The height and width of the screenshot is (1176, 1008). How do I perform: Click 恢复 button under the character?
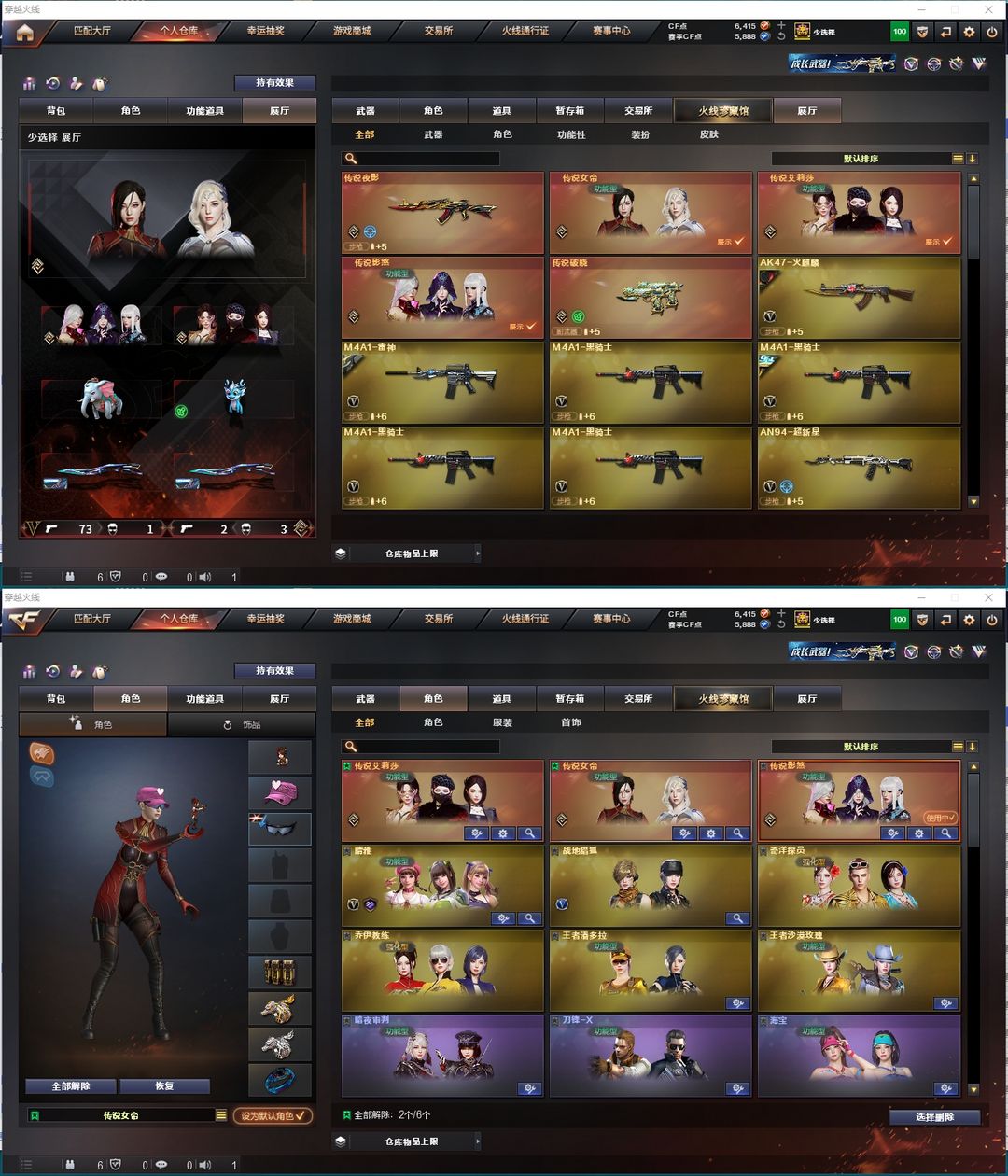coord(164,1086)
